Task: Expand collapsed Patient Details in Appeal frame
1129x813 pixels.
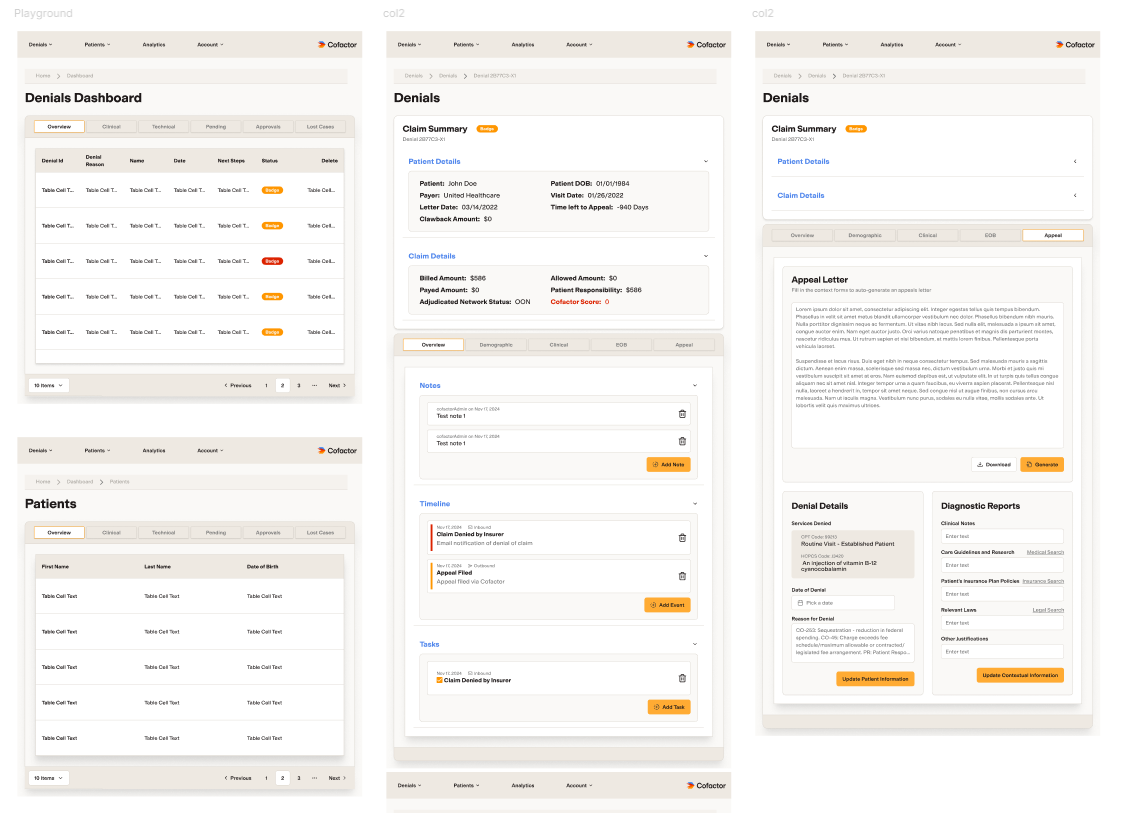Action: point(1074,161)
